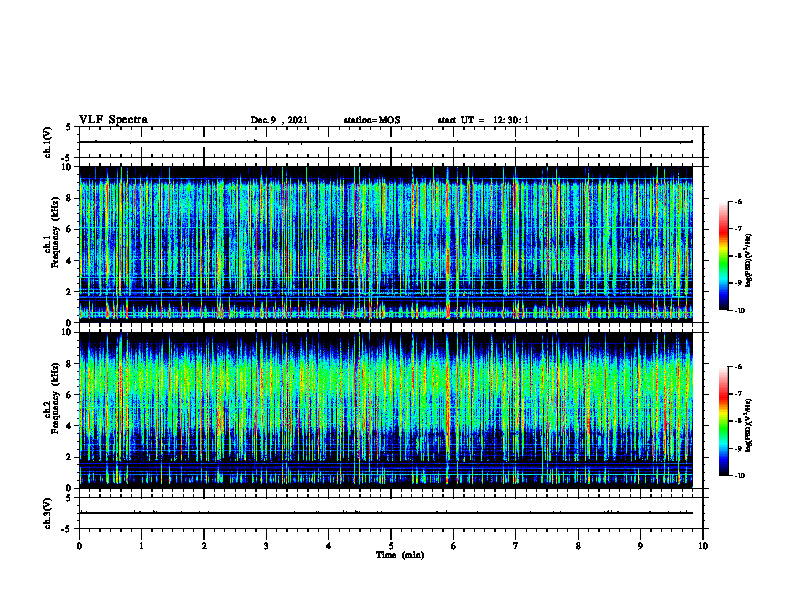Click the ch.2 frequency axis tick "8"
This screenshot has height=612, width=792.
pos(70,364)
